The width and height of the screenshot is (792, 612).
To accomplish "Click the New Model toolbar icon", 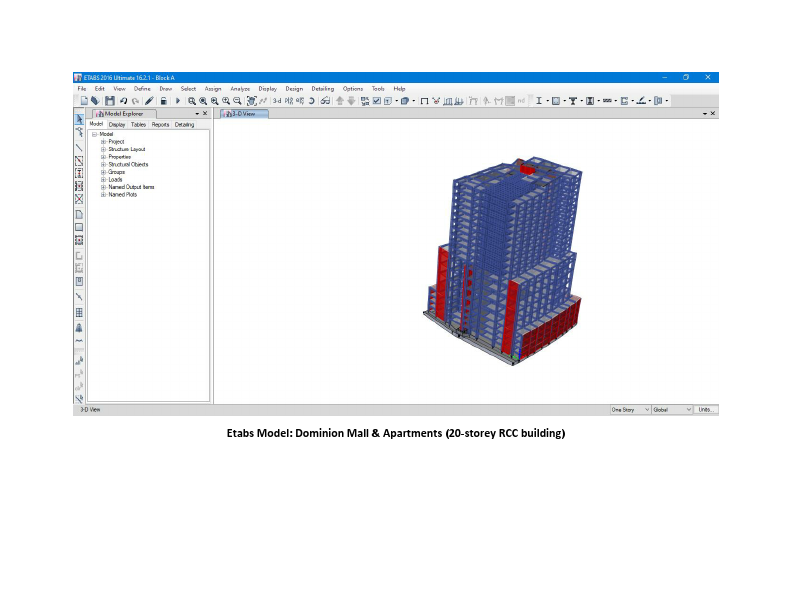I will [84, 101].
